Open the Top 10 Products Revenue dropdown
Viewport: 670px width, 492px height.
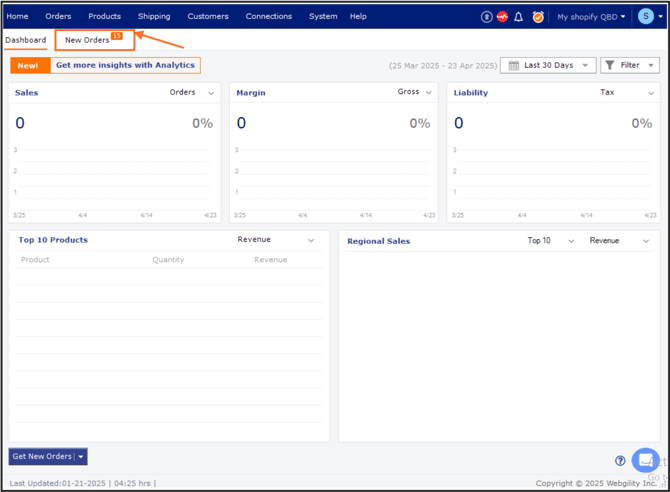(x=276, y=240)
